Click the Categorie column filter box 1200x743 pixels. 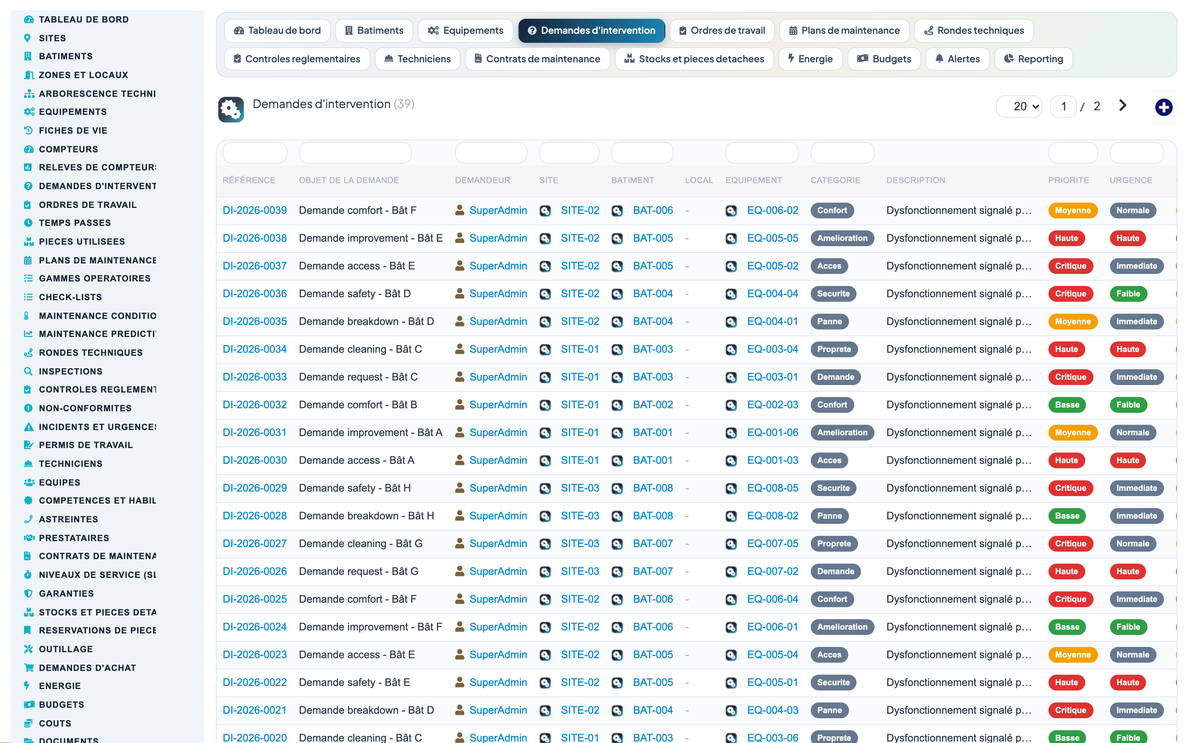coord(840,153)
